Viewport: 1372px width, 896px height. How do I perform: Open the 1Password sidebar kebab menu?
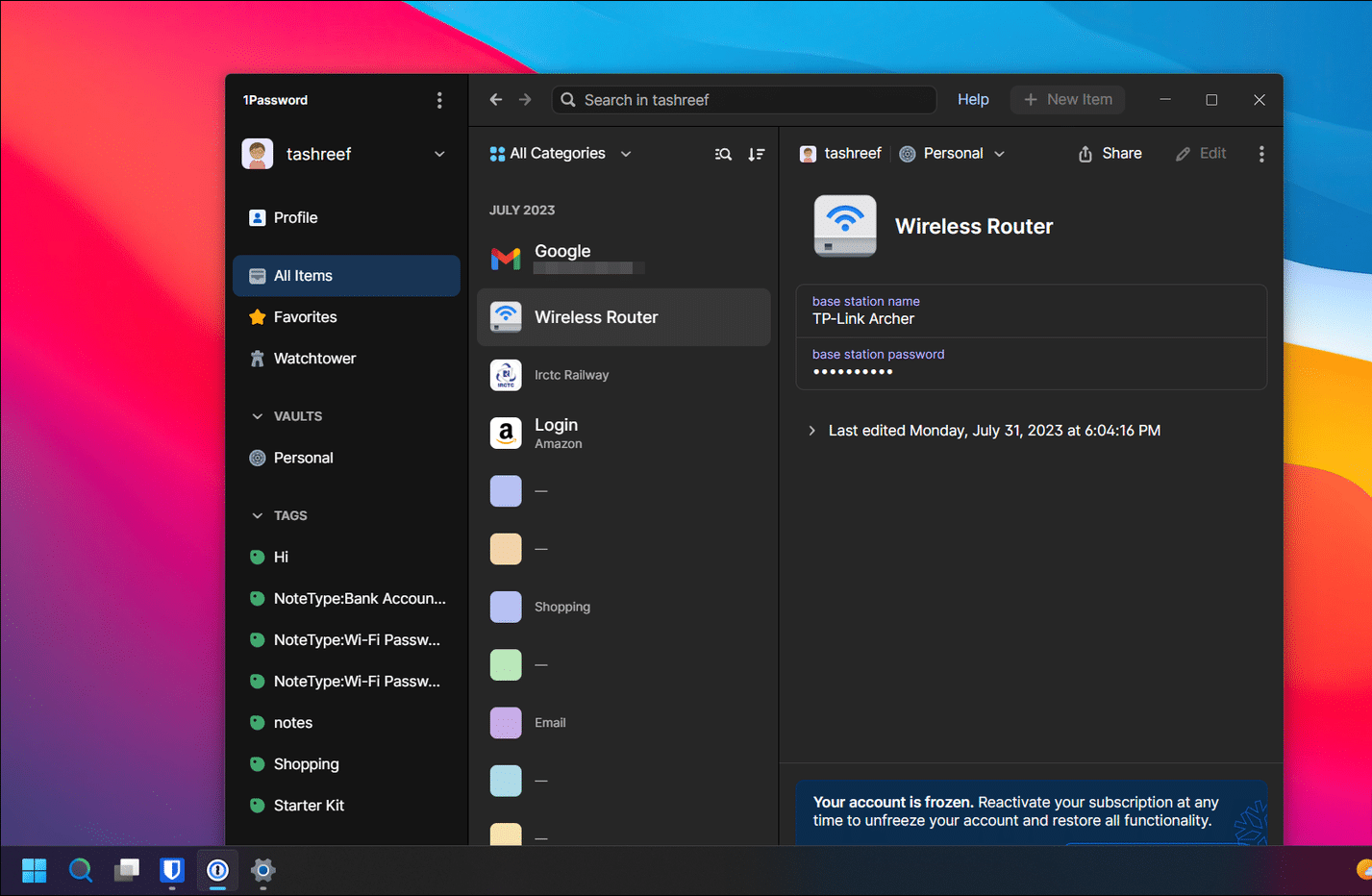[439, 100]
